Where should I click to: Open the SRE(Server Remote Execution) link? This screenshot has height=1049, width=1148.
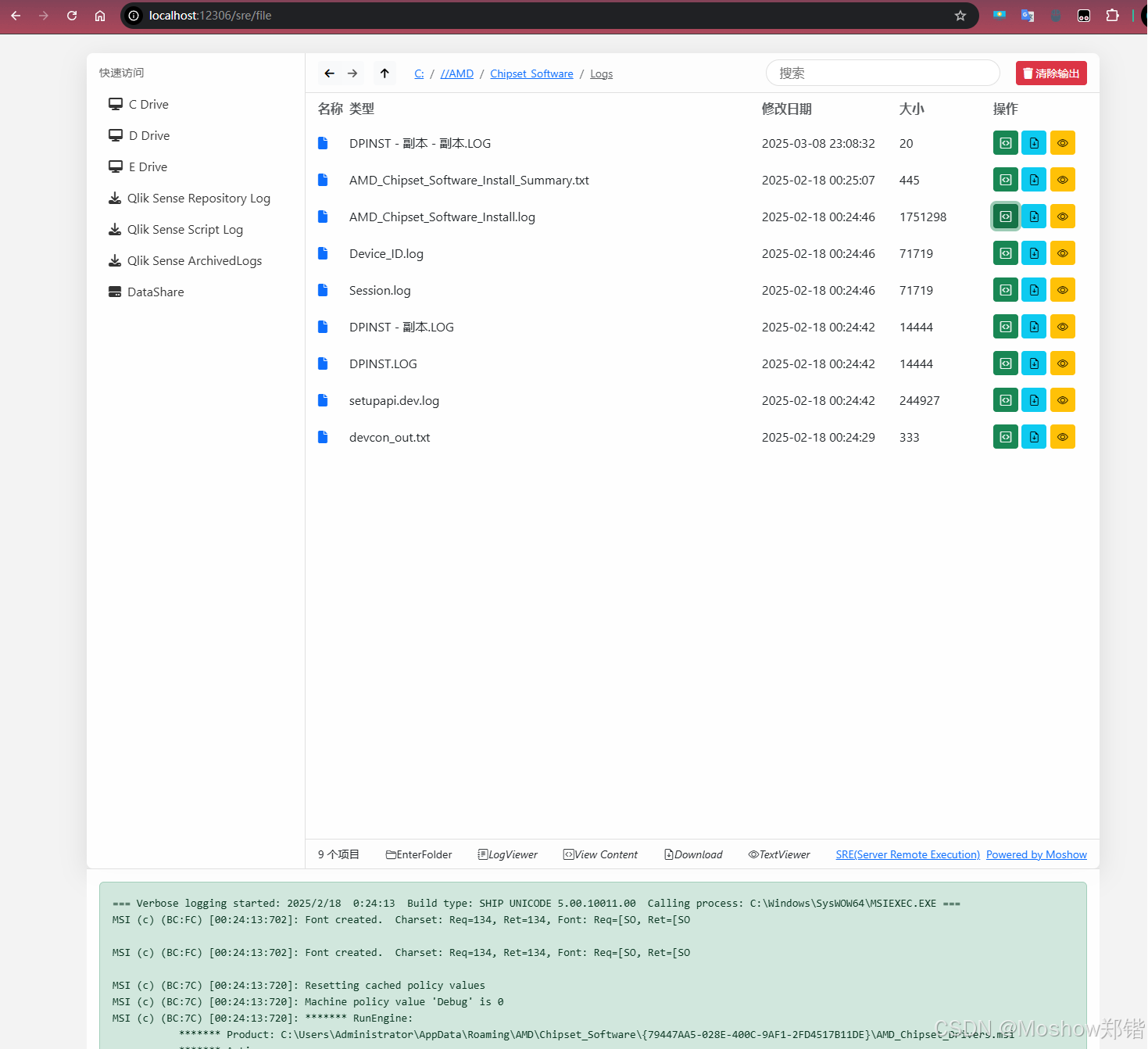[x=907, y=854]
